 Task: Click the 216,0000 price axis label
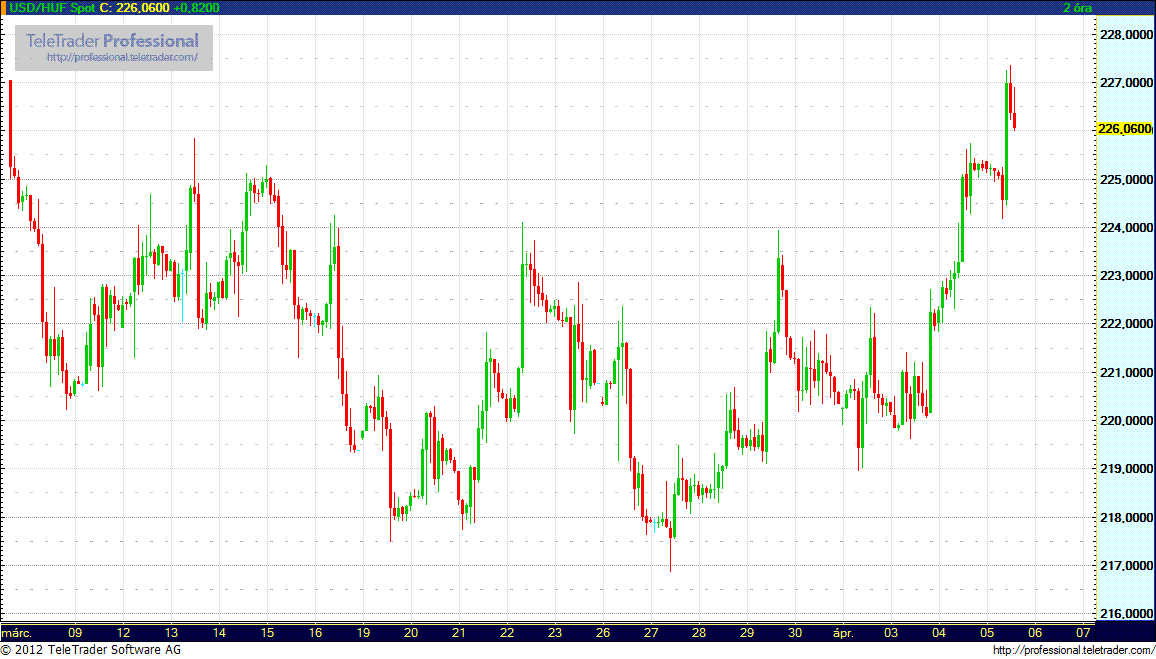[x=1125, y=613]
